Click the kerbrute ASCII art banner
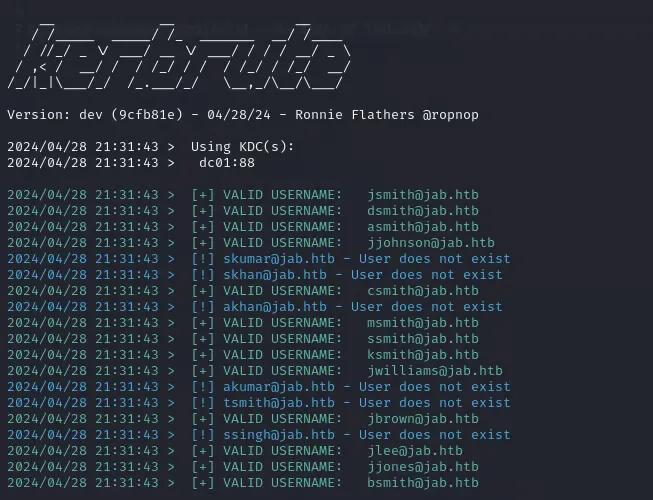 point(179,56)
